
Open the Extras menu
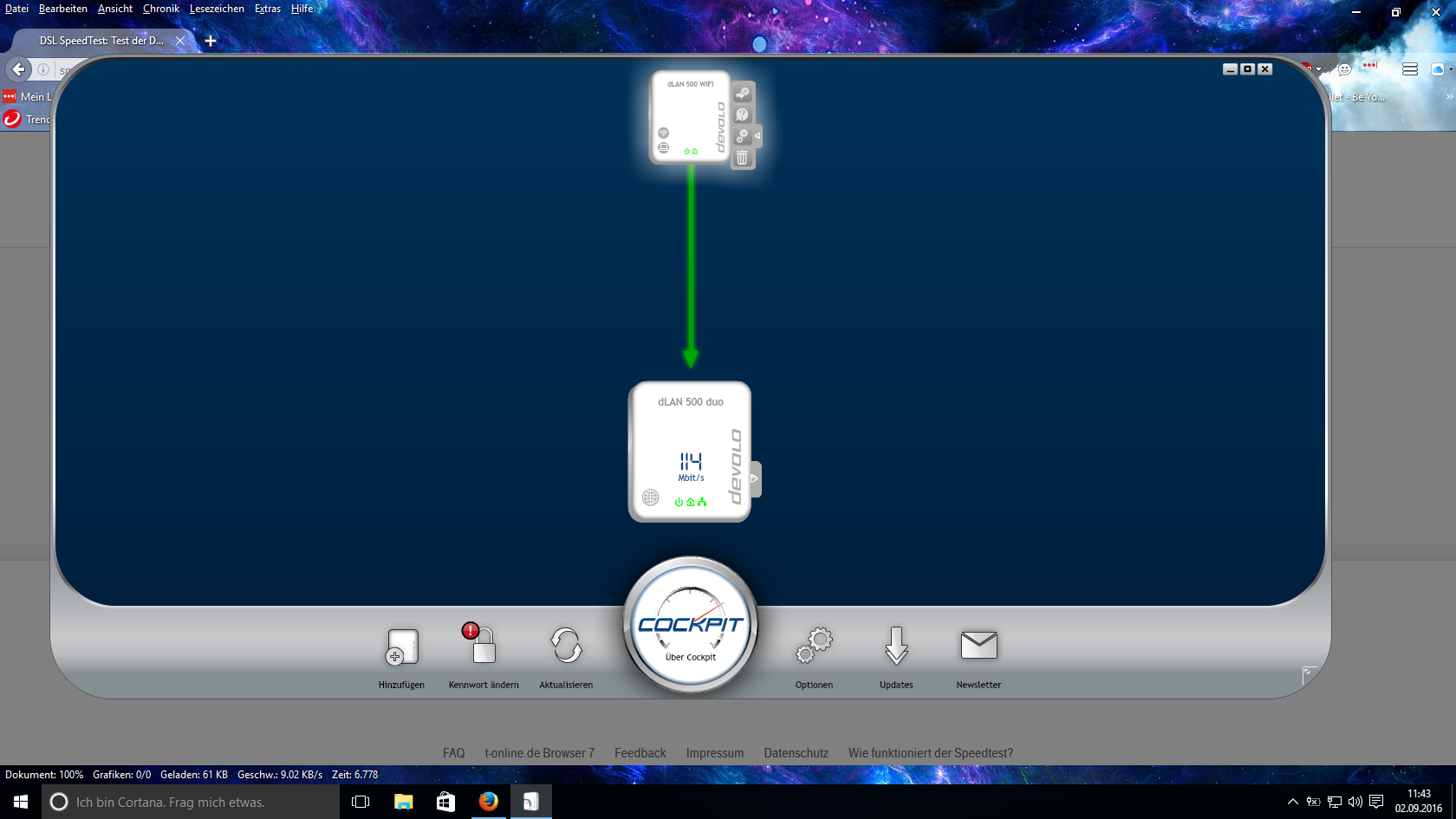268,9
